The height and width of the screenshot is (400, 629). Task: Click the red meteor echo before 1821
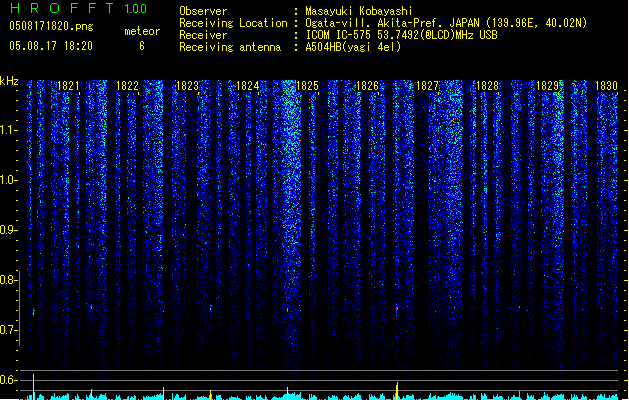tap(34, 311)
